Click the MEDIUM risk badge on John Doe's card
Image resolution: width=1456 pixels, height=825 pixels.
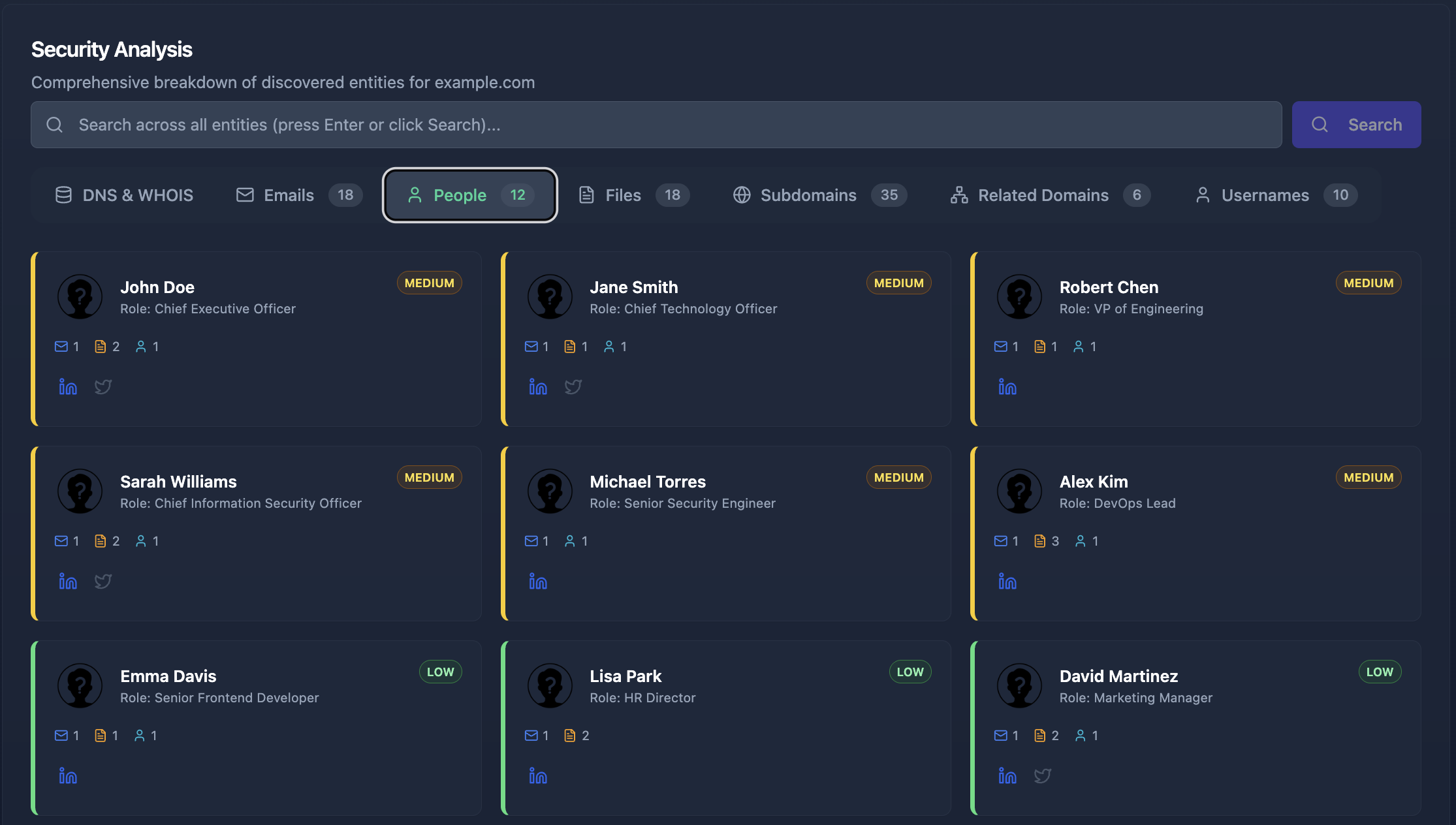[x=429, y=283]
